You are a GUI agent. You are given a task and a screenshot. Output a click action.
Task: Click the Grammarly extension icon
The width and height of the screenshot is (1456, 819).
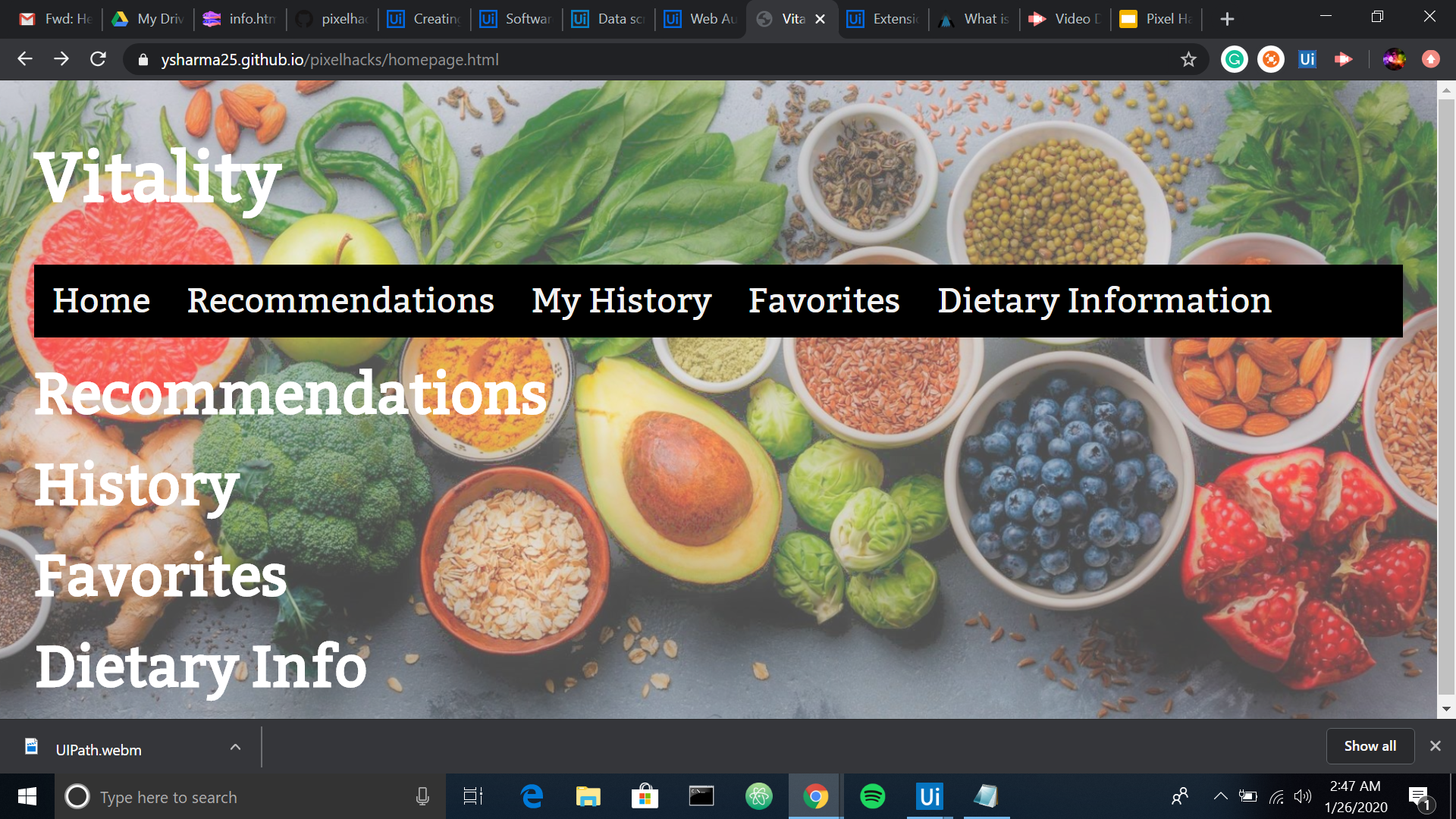pyautogui.click(x=1234, y=59)
